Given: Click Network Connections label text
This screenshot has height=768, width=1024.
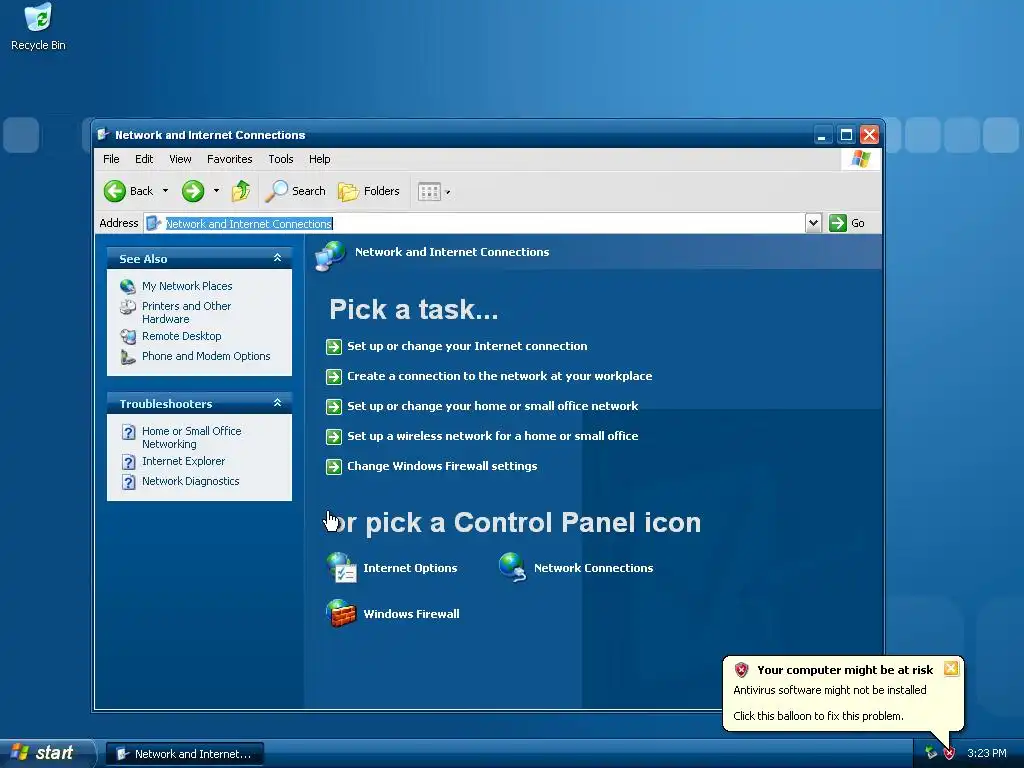Looking at the screenshot, I should coord(593,568).
